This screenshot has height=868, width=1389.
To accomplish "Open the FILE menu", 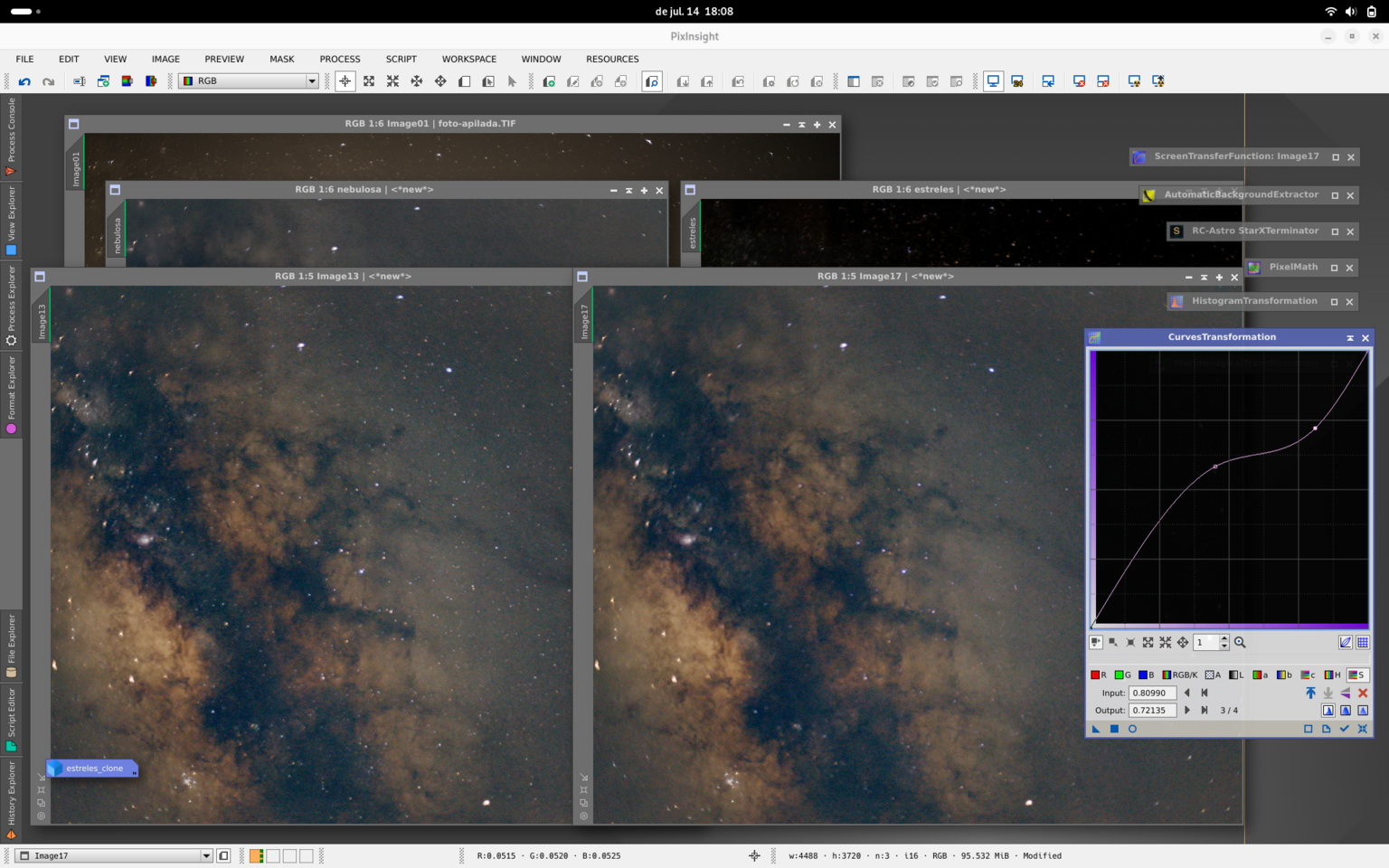I will pyautogui.click(x=24, y=59).
